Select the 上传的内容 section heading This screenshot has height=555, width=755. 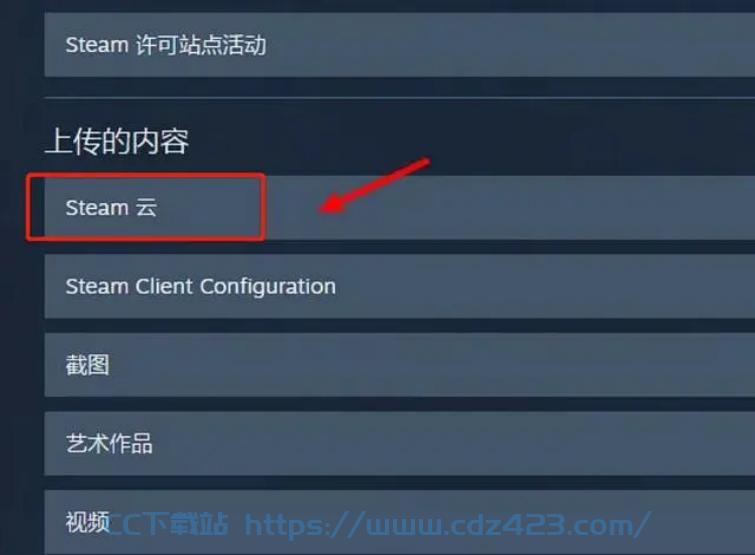click(x=117, y=142)
